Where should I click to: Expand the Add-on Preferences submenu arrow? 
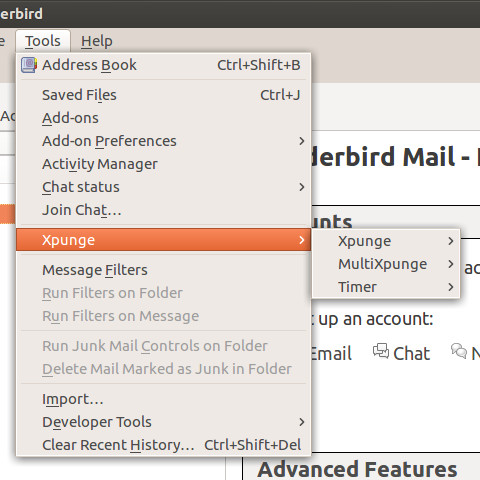coord(302,141)
